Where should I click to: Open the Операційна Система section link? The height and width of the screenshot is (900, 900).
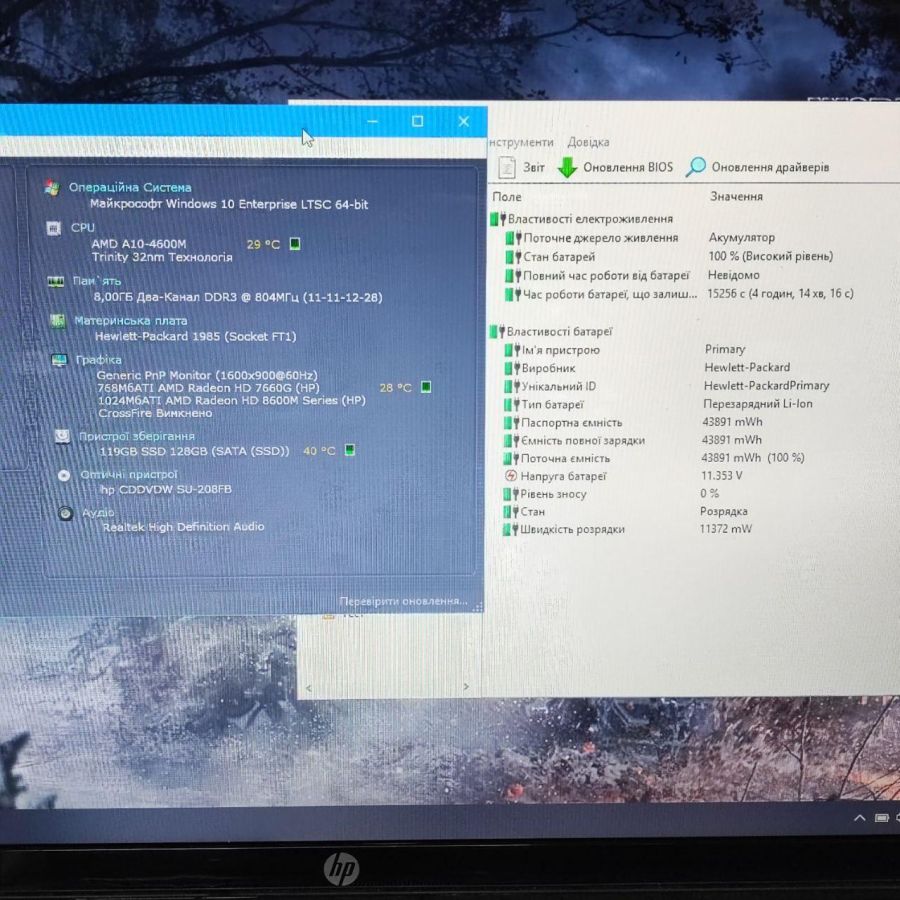click(x=130, y=187)
